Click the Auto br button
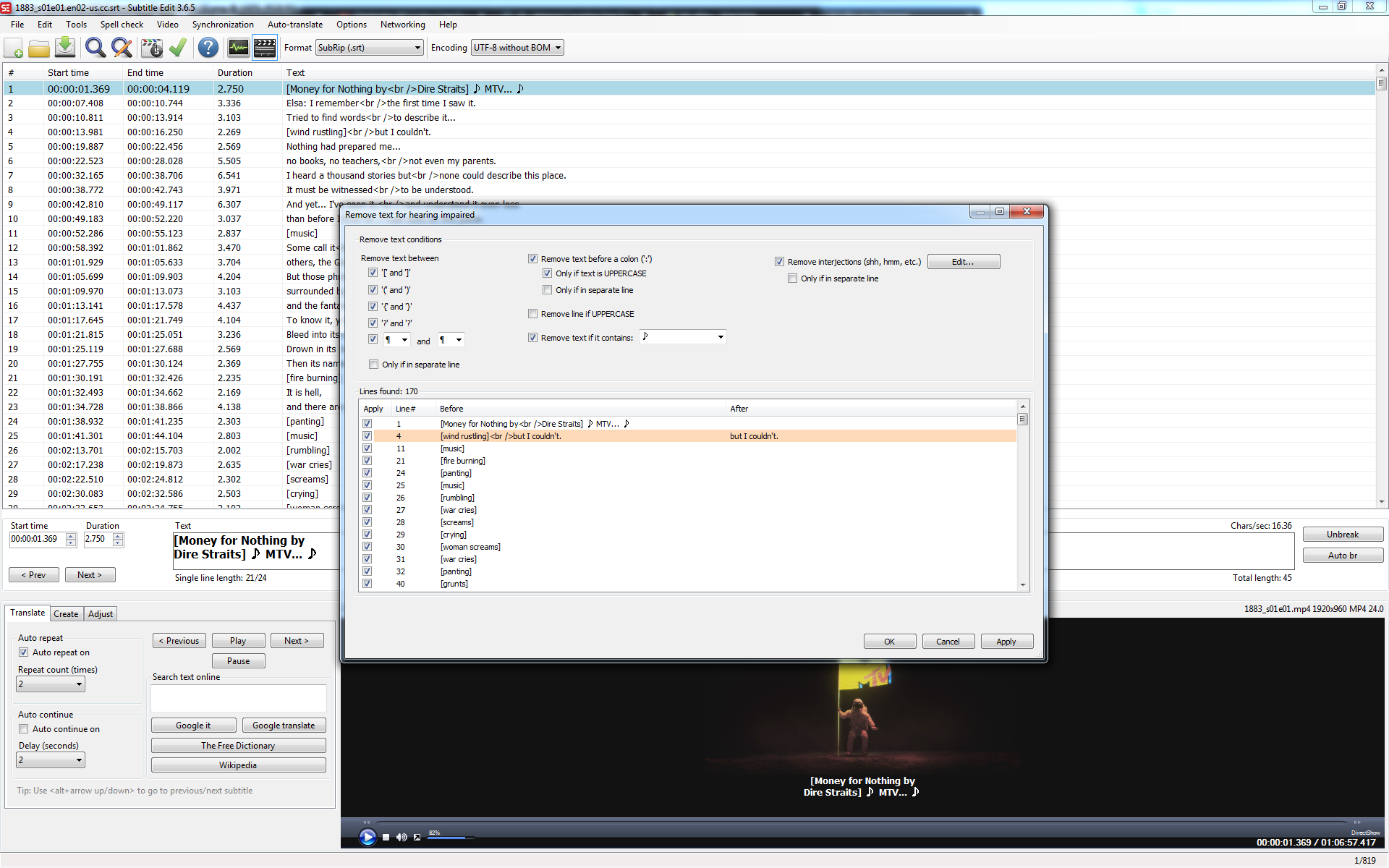This screenshot has width=1389, height=868. click(x=1343, y=556)
